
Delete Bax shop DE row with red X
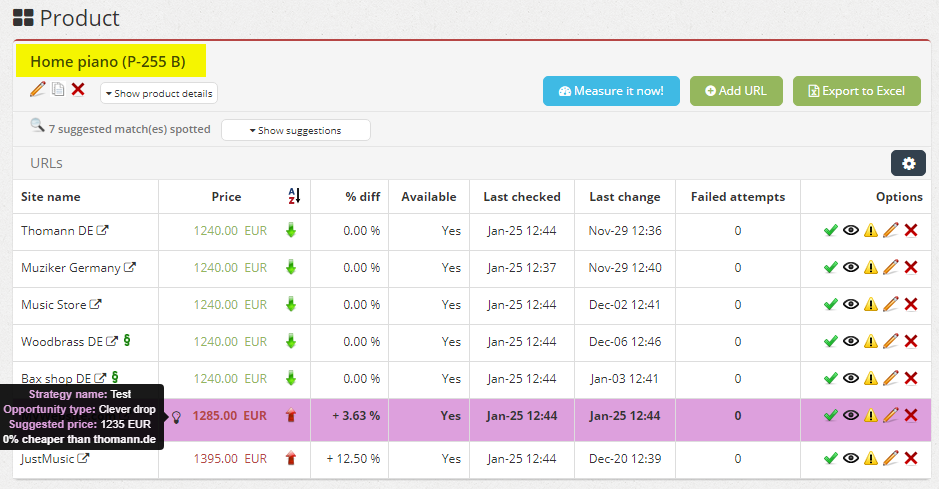(x=911, y=379)
